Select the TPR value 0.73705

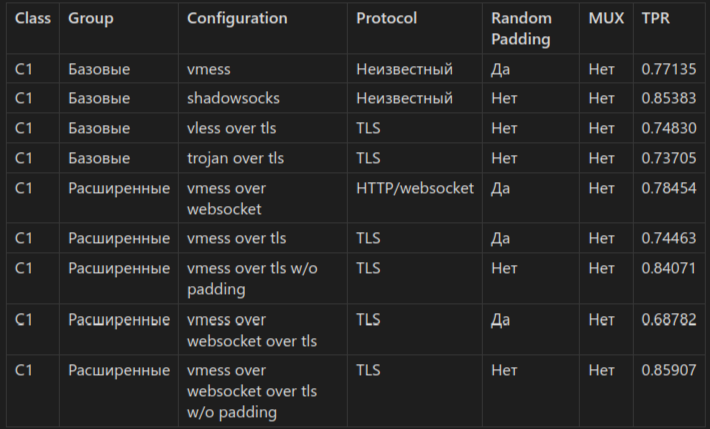[x=669, y=158]
